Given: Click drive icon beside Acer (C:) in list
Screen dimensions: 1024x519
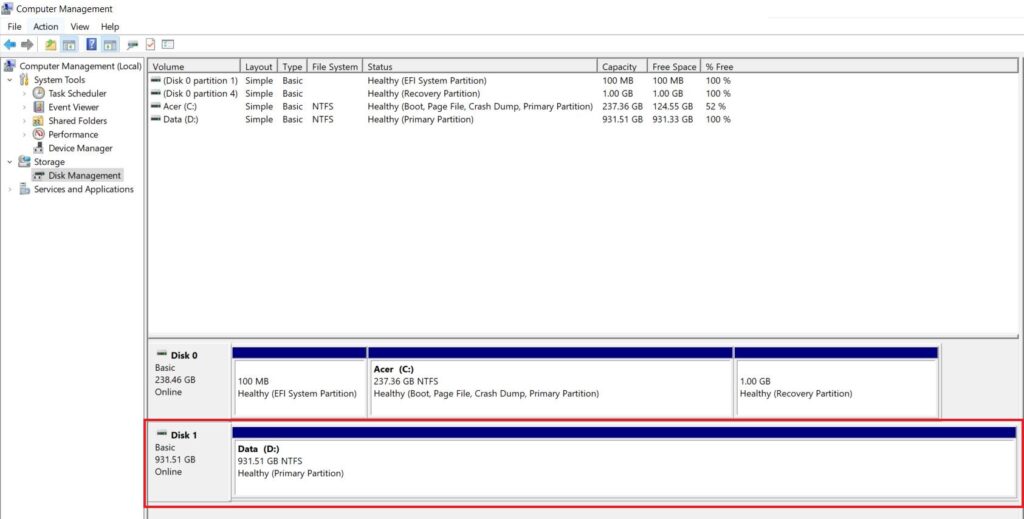Looking at the screenshot, I should tap(155, 106).
